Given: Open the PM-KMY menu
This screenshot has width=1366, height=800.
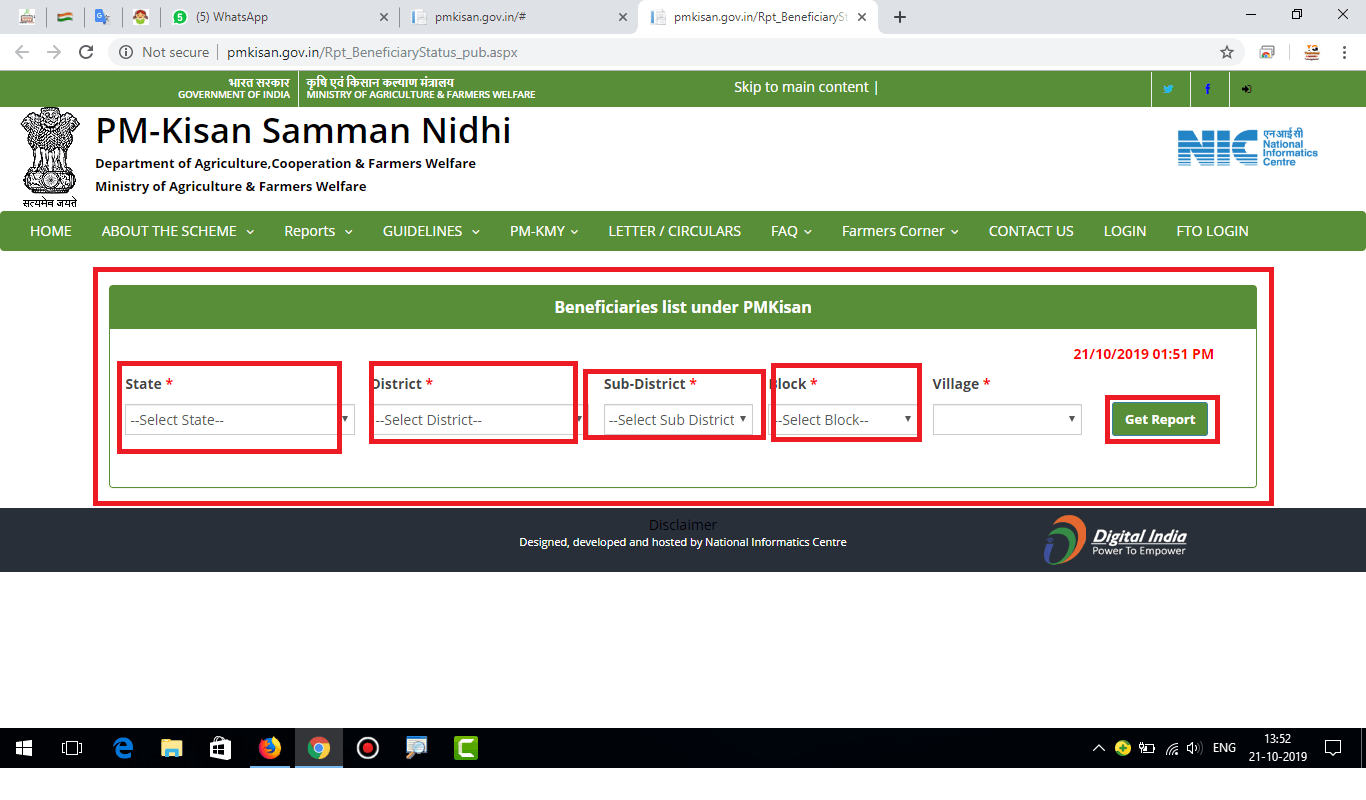Looking at the screenshot, I should point(544,231).
